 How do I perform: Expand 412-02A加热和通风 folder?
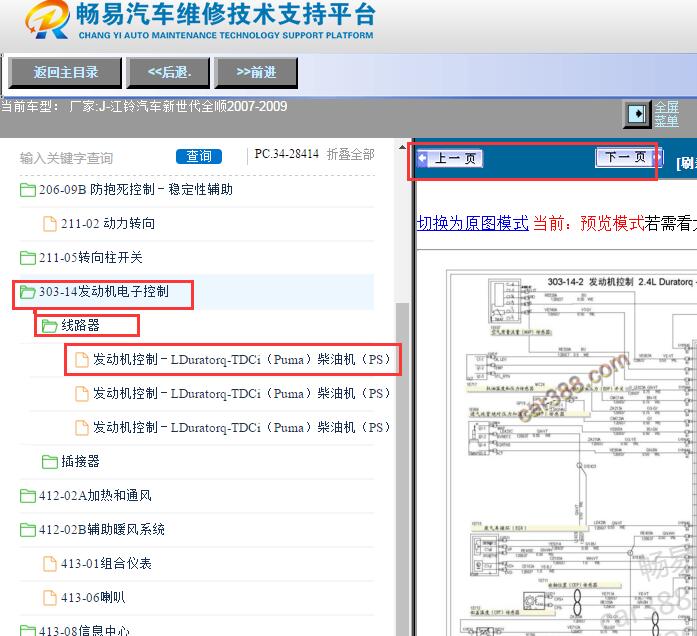95,496
